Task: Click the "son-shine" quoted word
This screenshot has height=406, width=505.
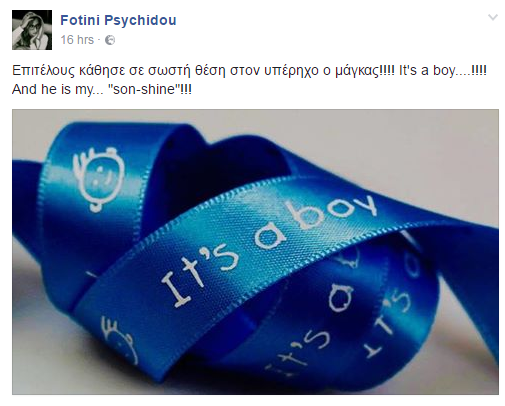Action: [144, 89]
